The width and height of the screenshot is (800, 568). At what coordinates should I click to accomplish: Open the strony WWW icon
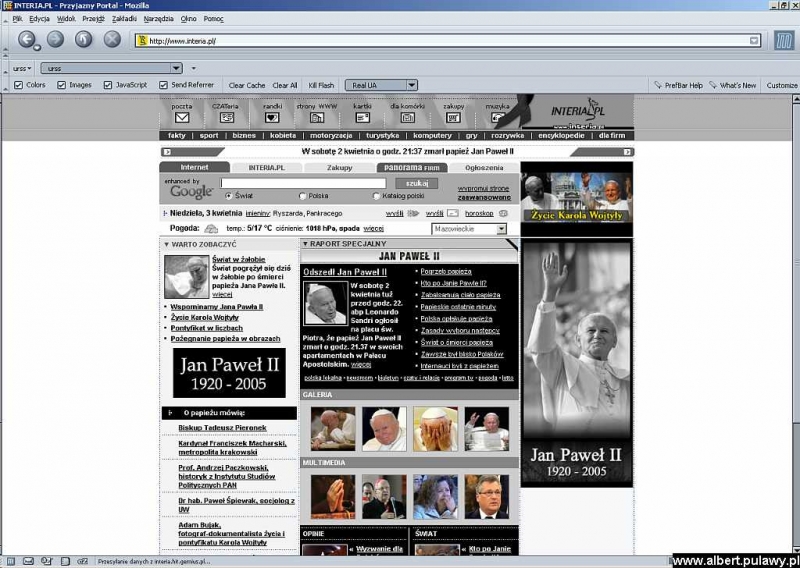point(316,117)
